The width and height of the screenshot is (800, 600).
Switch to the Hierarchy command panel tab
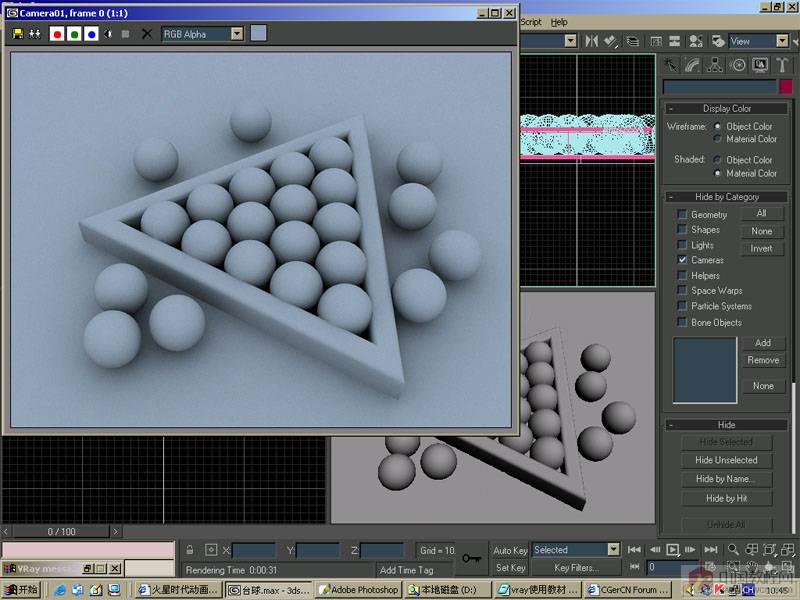click(x=715, y=65)
